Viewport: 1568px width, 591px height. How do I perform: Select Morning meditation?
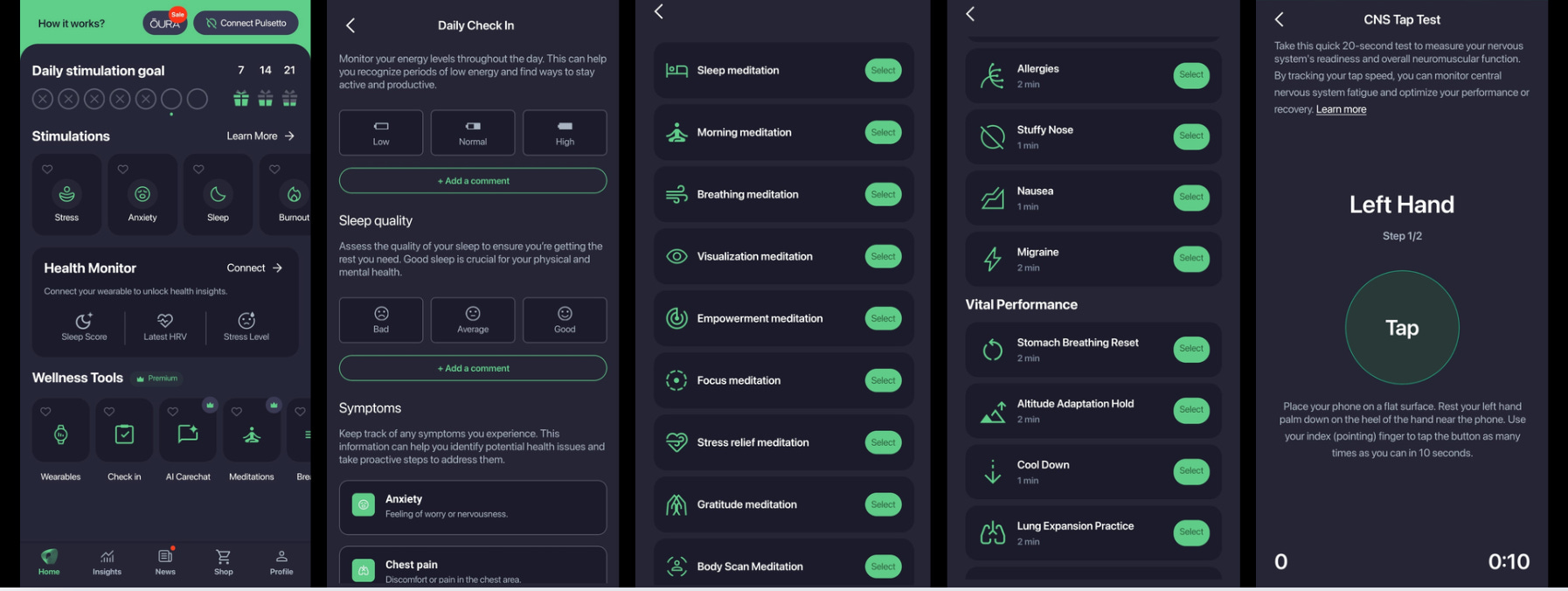[x=883, y=132]
